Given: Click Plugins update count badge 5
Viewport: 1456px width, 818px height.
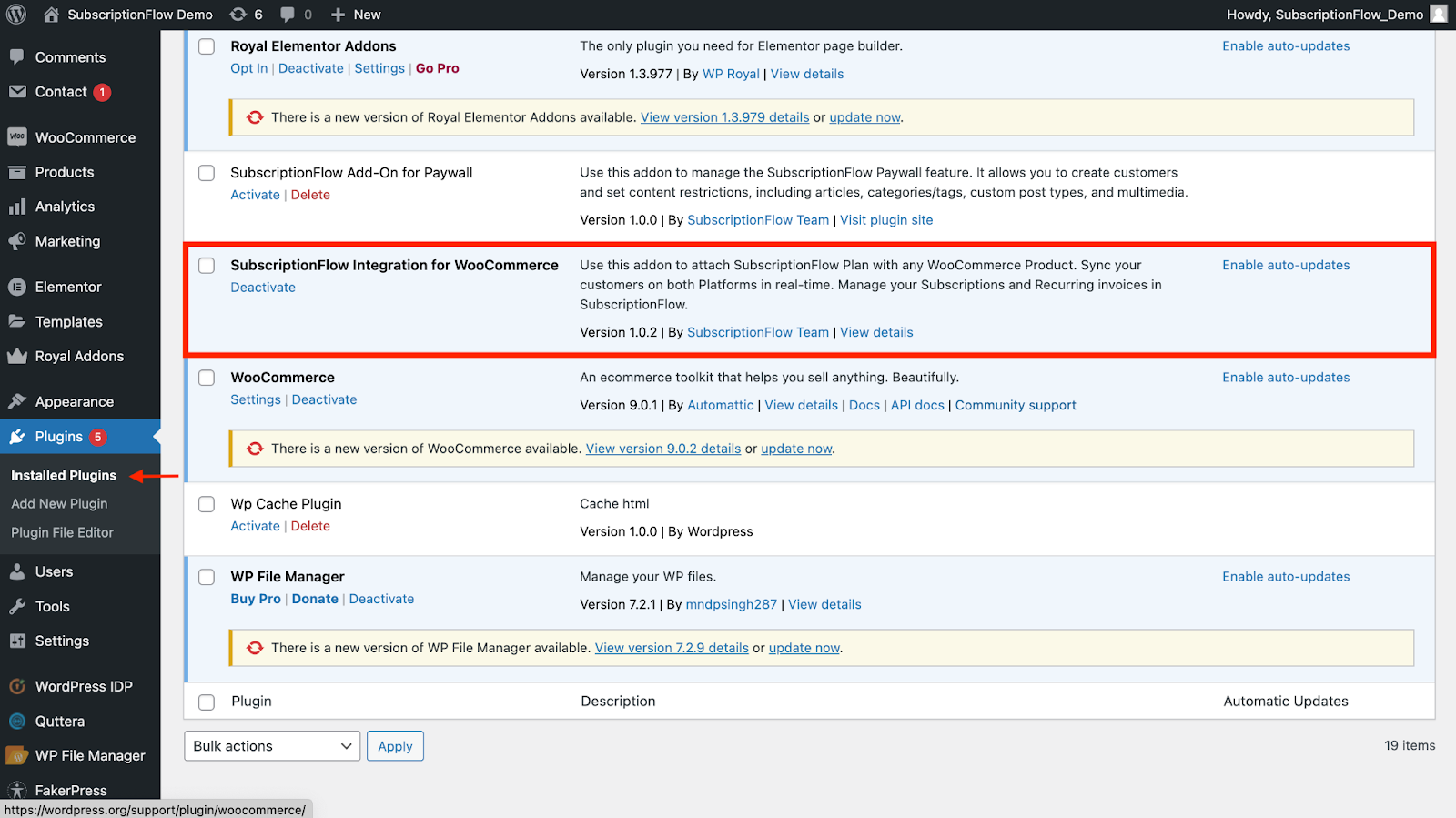Looking at the screenshot, I should [x=97, y=437].
